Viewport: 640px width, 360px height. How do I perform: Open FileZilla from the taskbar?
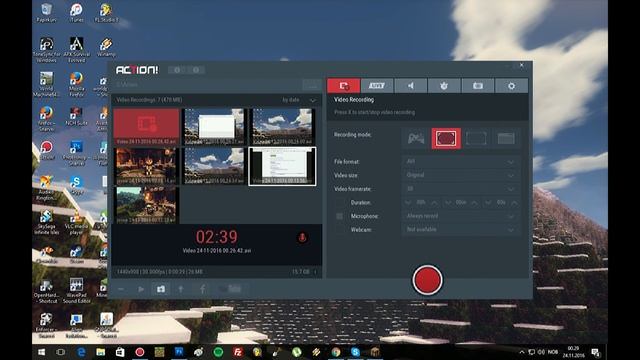point(238,352)
